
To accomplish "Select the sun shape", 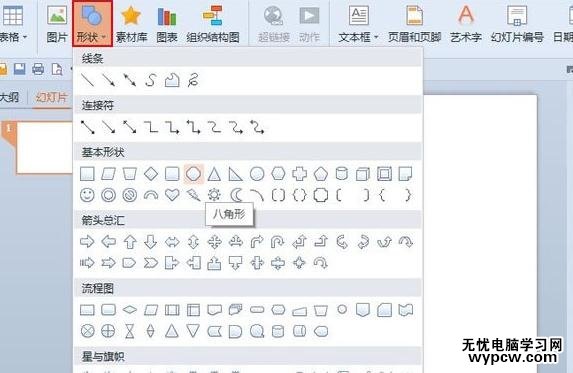I will pos(215,195).
